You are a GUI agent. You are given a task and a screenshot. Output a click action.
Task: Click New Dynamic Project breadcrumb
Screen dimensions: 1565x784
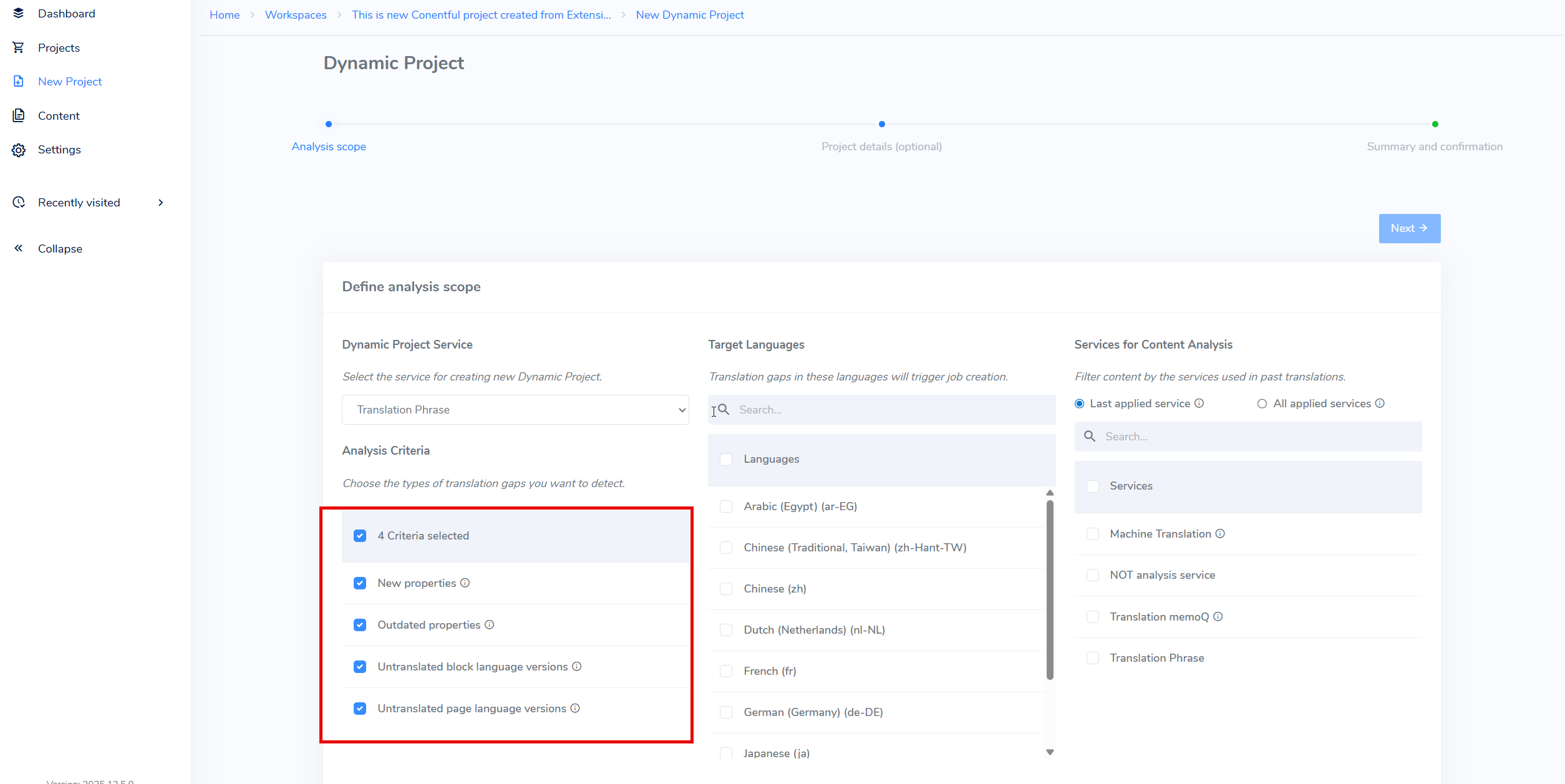coord(690,15)
